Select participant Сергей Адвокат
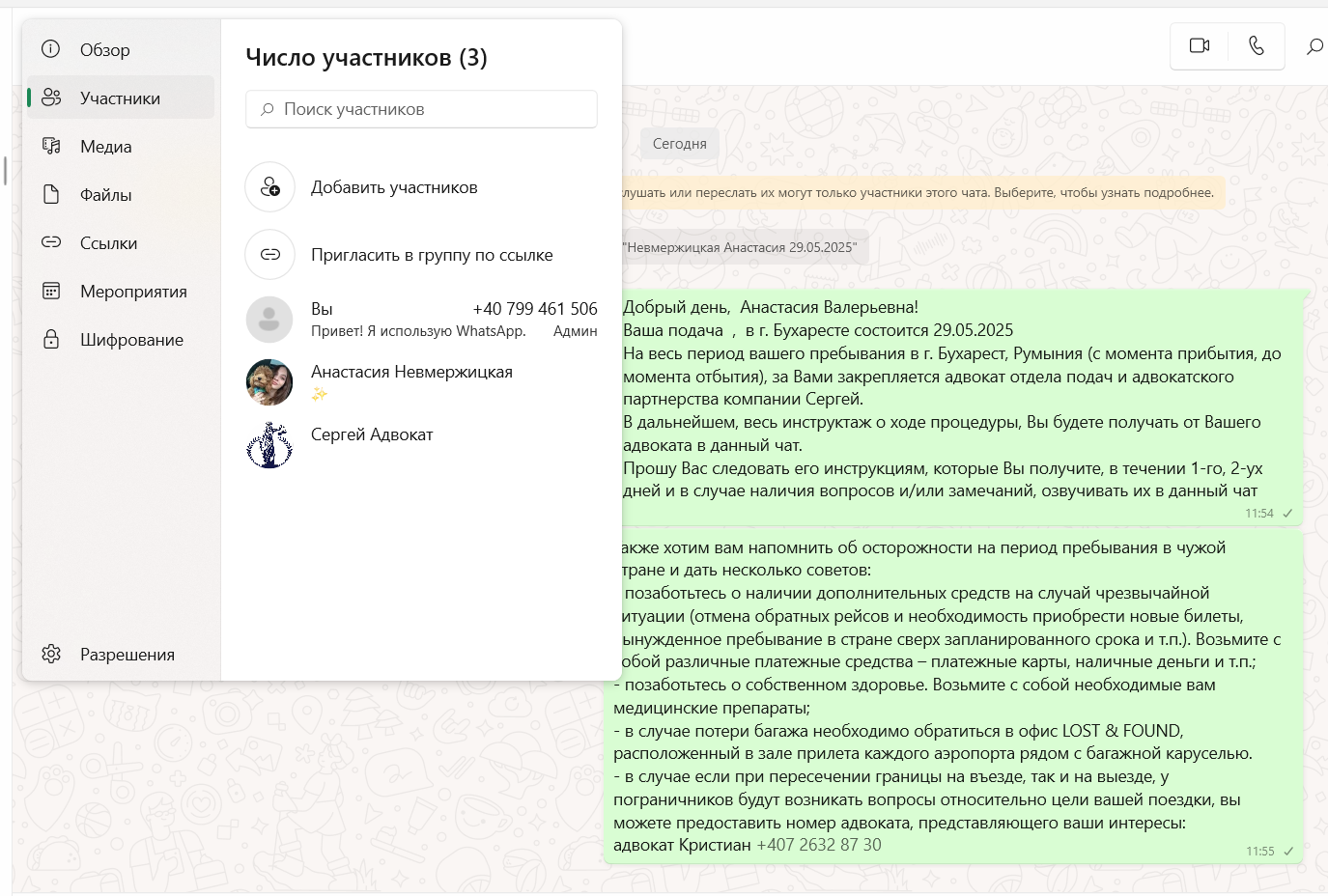The height and width of the screenshot is (896, 1328). (421, 445)
